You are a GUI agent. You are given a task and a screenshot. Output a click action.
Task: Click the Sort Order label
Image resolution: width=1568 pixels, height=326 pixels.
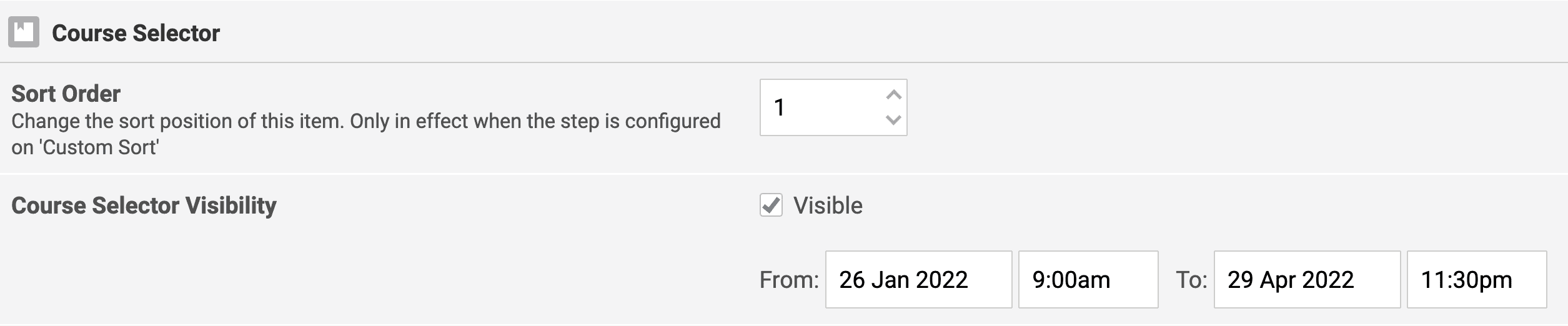(x=66, y=94)
